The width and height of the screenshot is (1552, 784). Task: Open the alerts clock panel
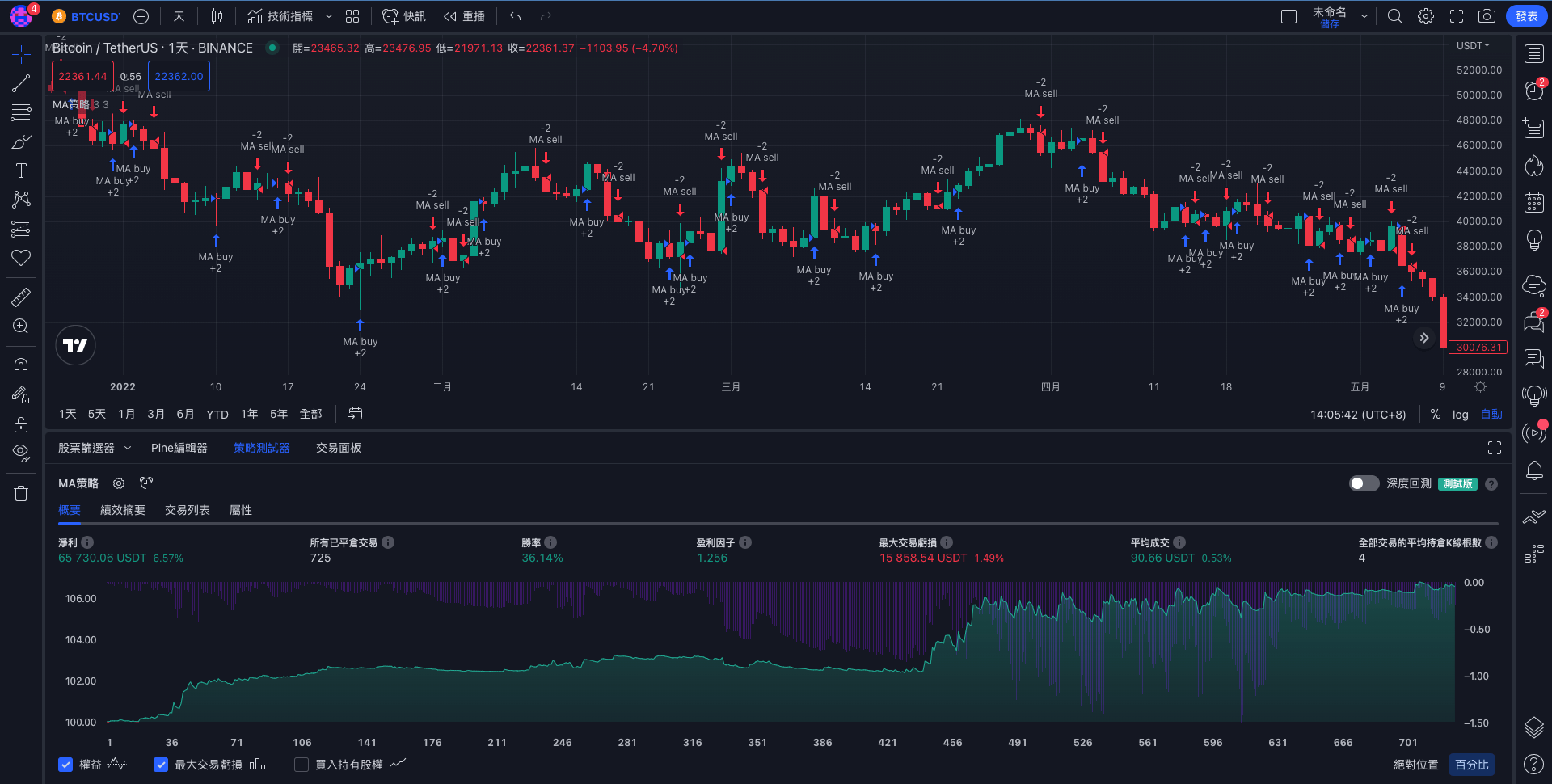tap(1534, 91)
